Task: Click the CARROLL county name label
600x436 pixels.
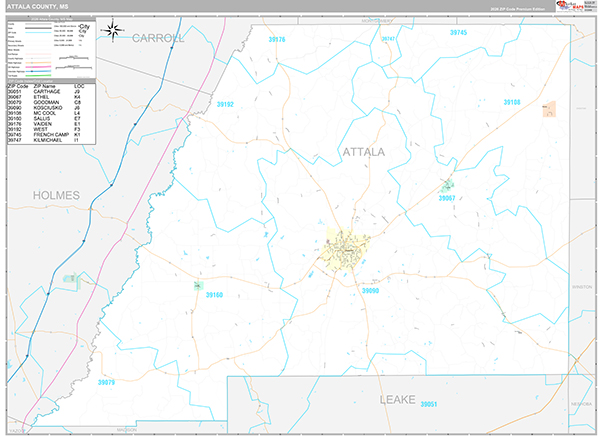Action: (158, 38)
